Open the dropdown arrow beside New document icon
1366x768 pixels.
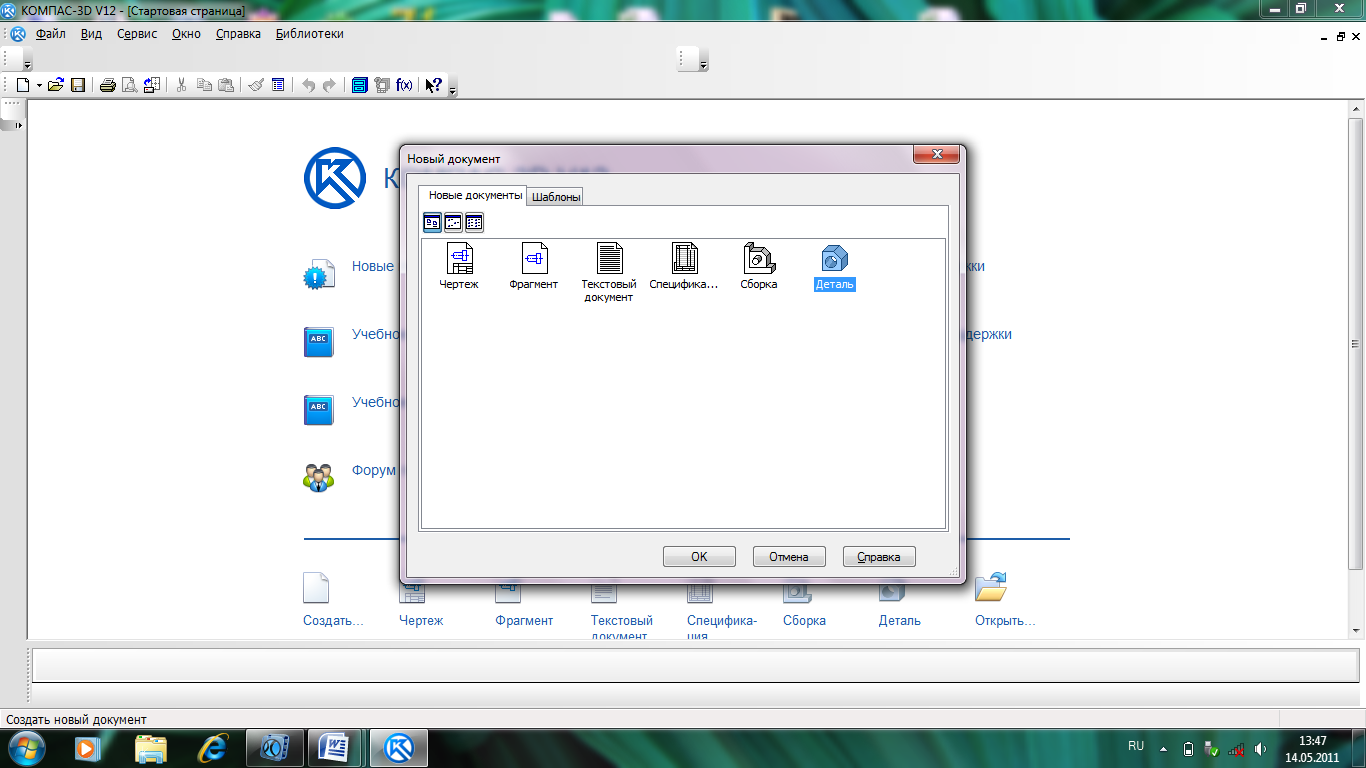click(39, 85)
